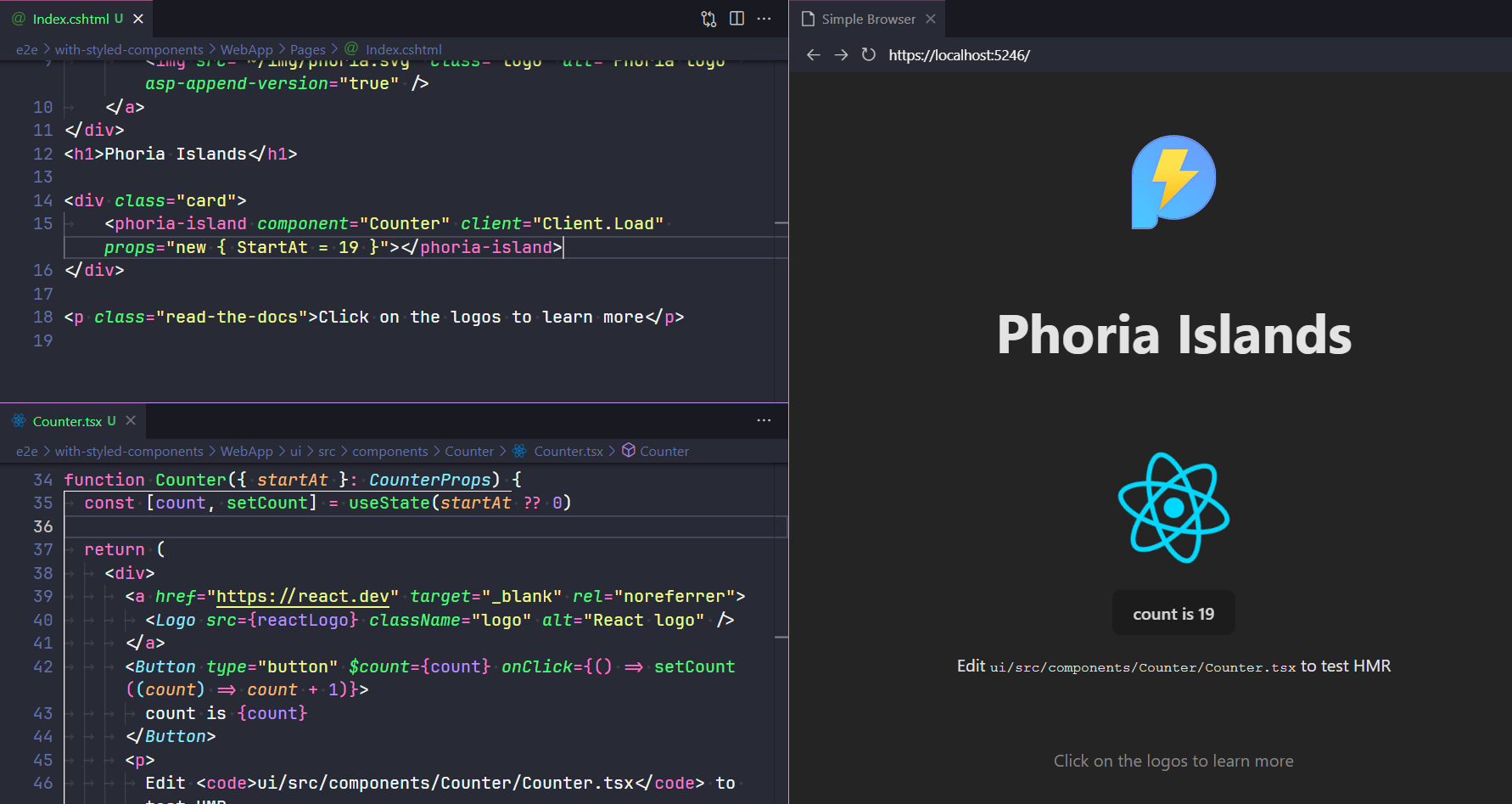Open 'WebApp' in upper editor breadcrumb
This screenshot has width=1512, height=804.
[x=246, y=49]
